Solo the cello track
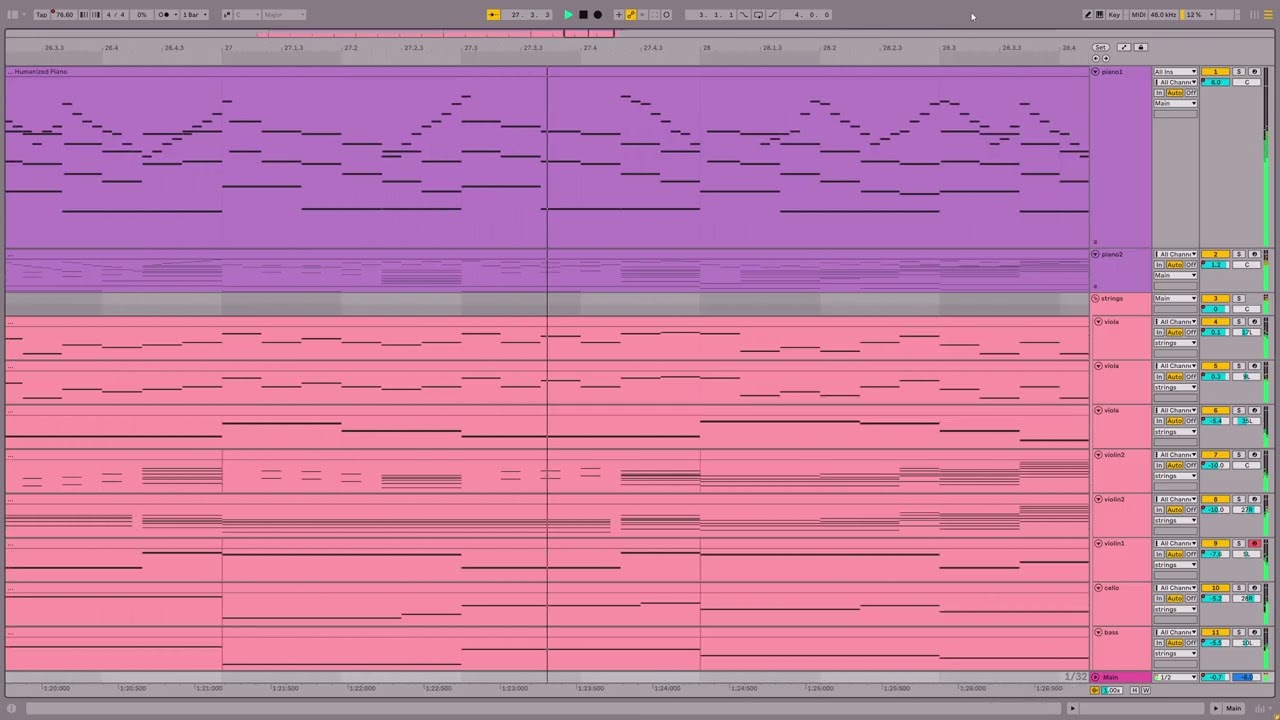1280x720 pixels. point(1239,587)
